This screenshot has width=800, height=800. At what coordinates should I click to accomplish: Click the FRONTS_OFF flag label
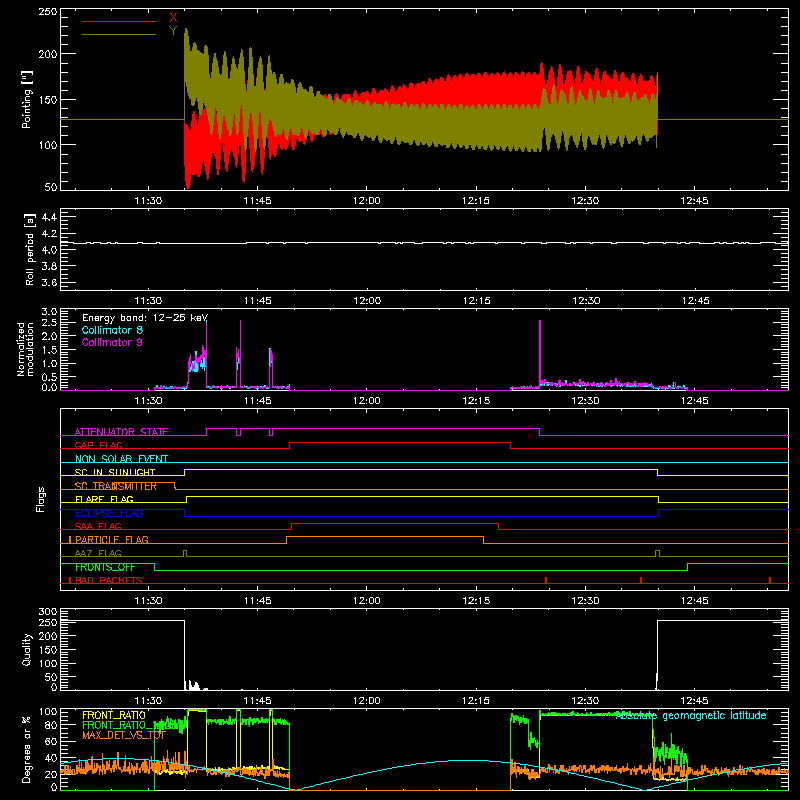105,567
